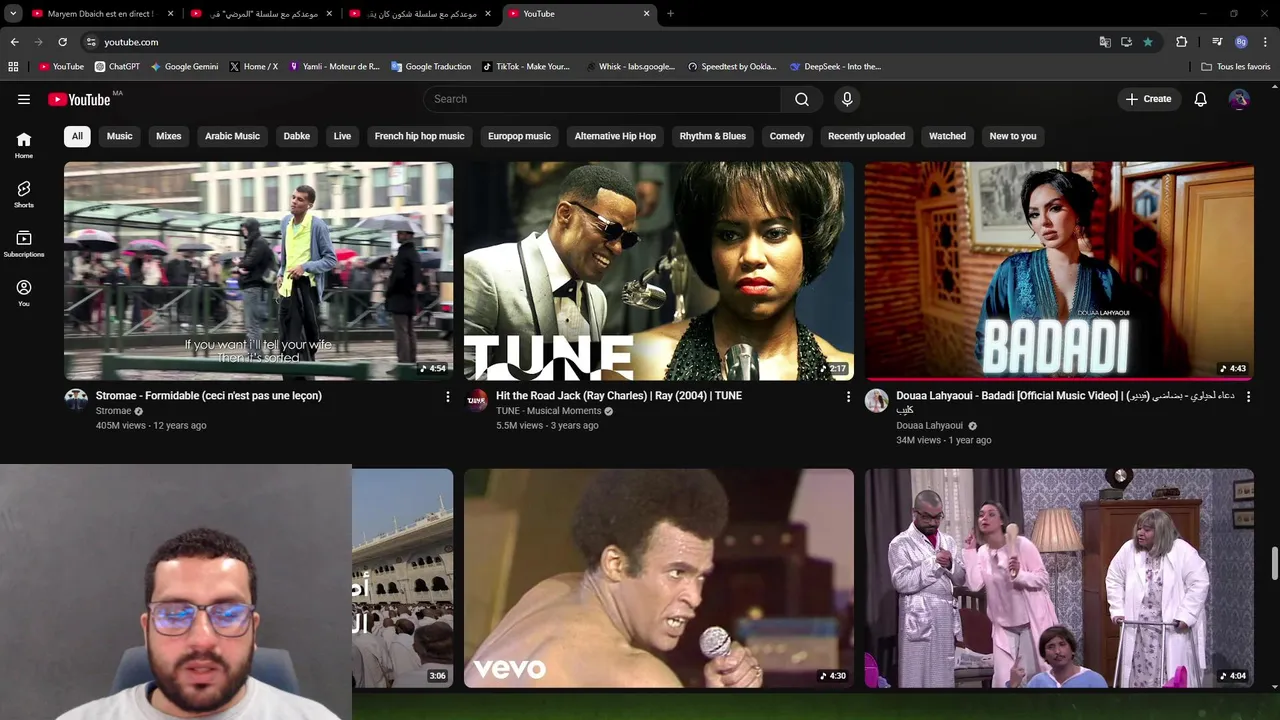Filter by the Rhythm & Blues chip
This screenshot has width=1280, height=720.
pos(713,136)
